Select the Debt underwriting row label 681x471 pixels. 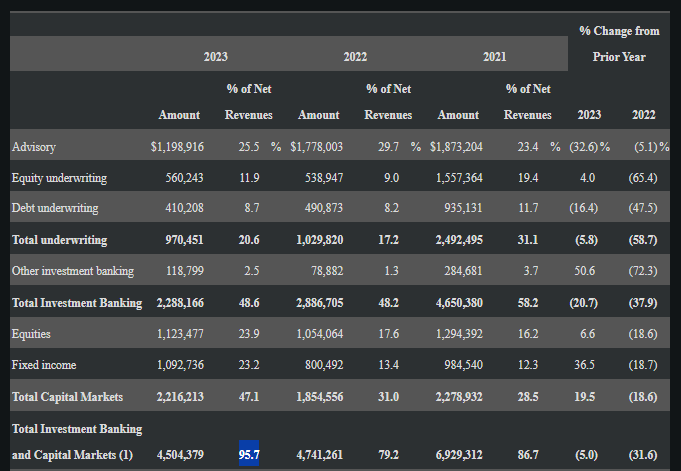tap(55, 209)
